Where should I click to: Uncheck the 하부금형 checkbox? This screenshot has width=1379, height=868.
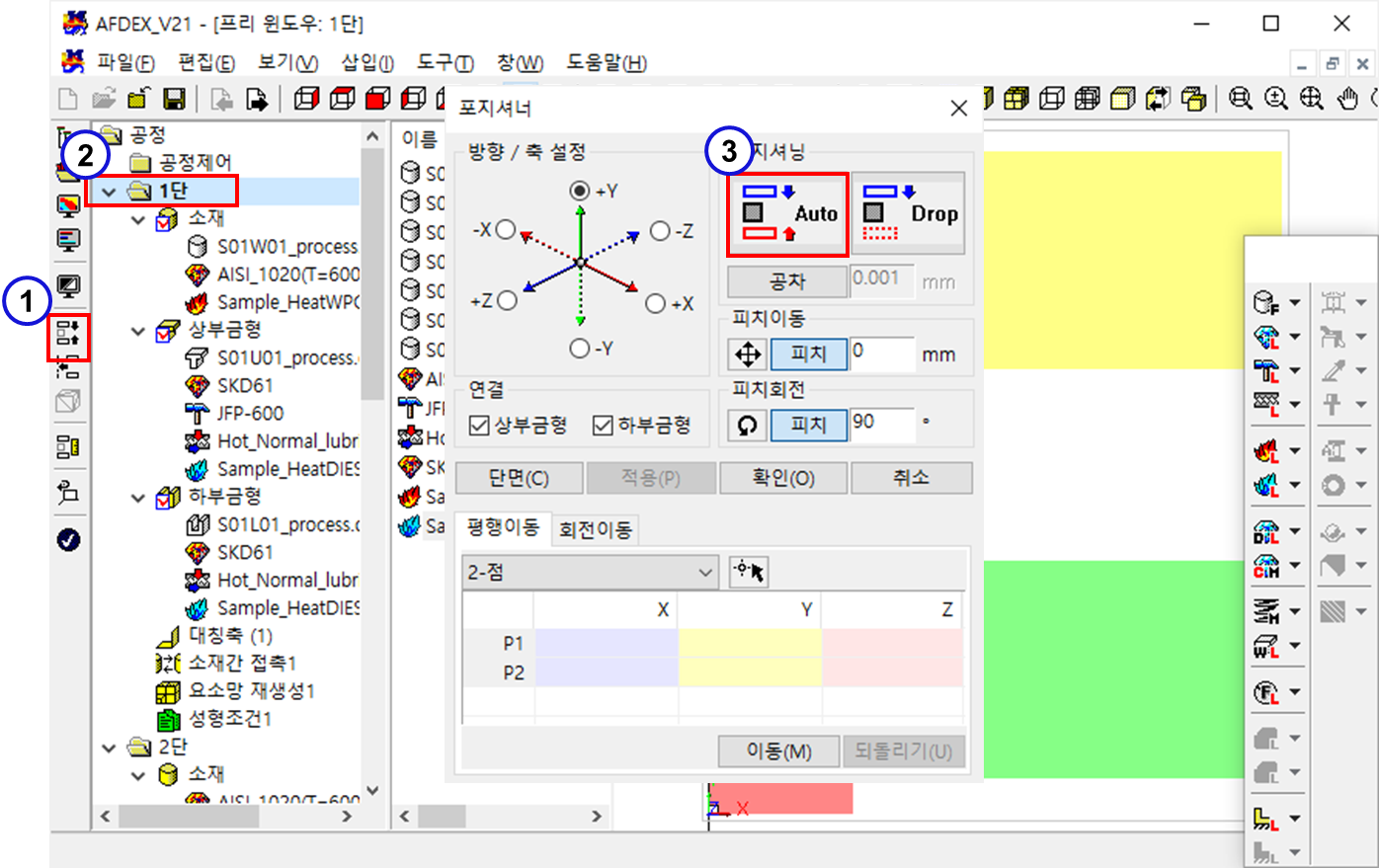tap(603, 426)
